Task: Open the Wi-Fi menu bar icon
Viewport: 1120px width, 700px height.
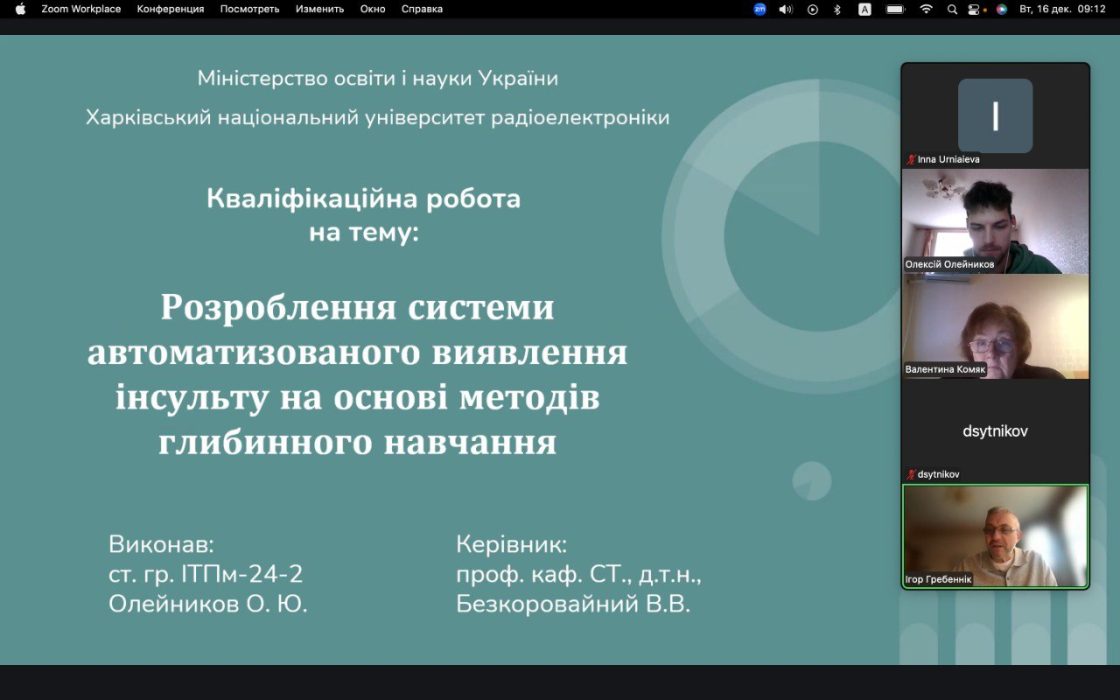Action: [926, 9]
